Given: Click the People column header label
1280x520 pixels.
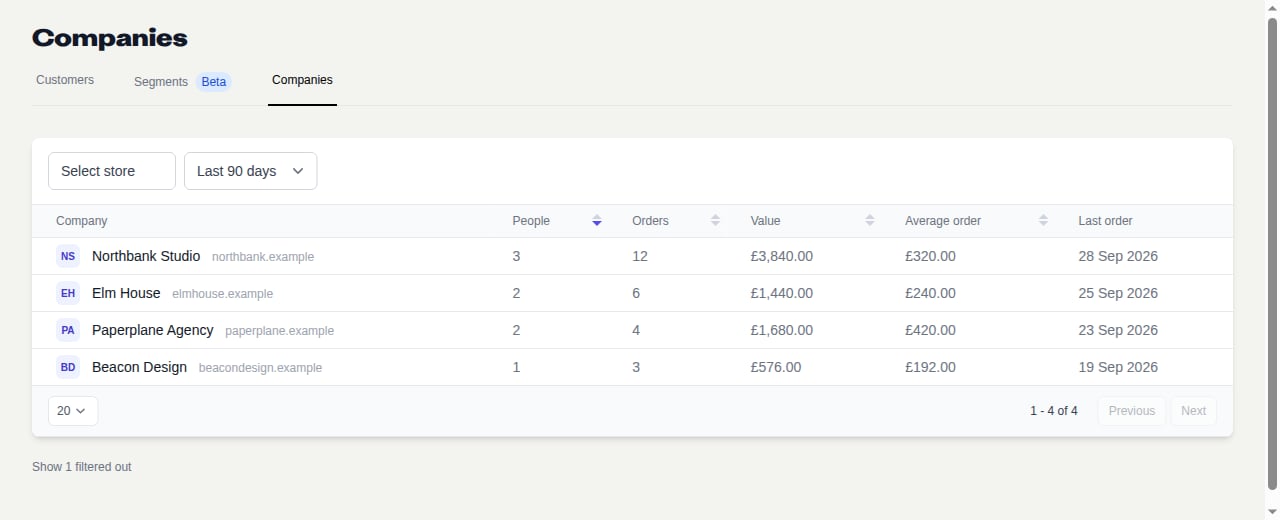Looking at the screenshot, I should [x=531, y=221].
